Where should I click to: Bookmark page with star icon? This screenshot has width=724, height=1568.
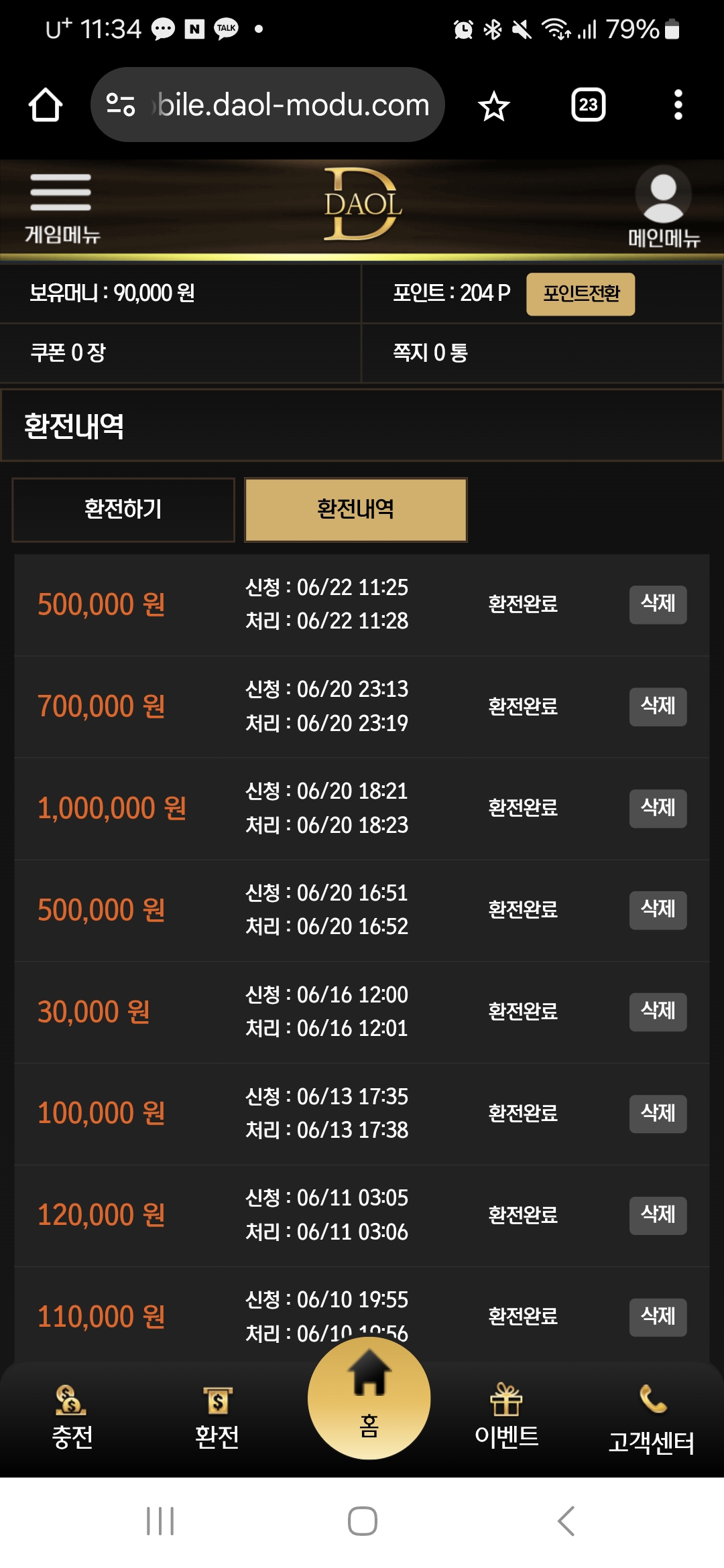click(x=494, y=105)
